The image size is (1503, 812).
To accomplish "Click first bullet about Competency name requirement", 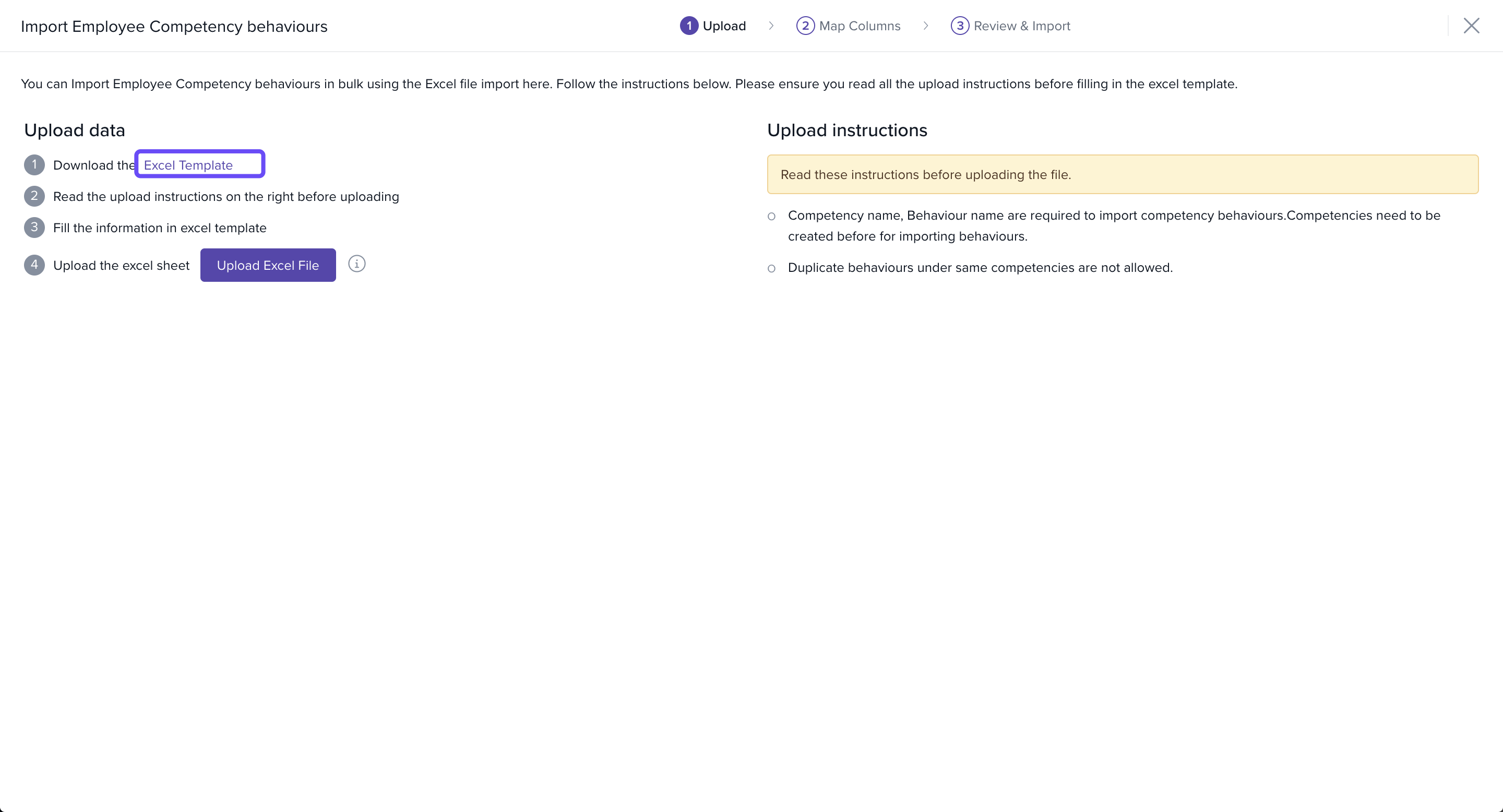I will click(x=1113, y=226).
